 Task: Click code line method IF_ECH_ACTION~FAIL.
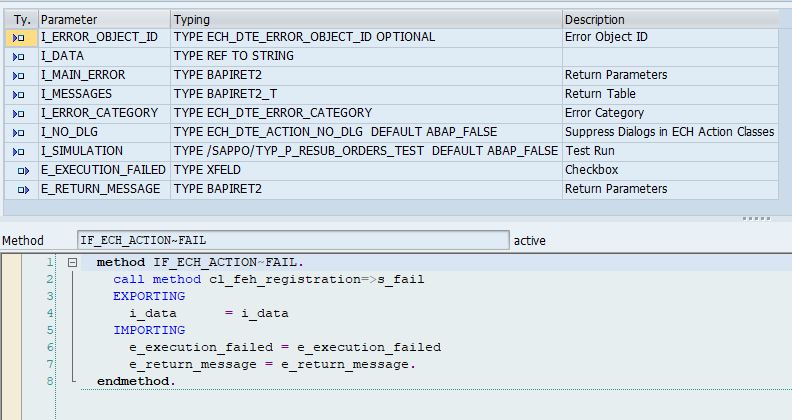point(200,262)
